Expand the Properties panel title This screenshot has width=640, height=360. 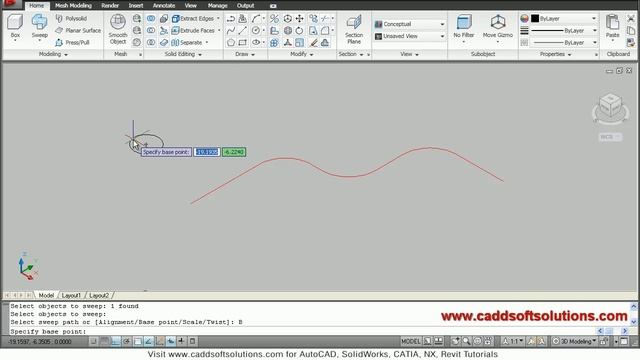[556, 54]
